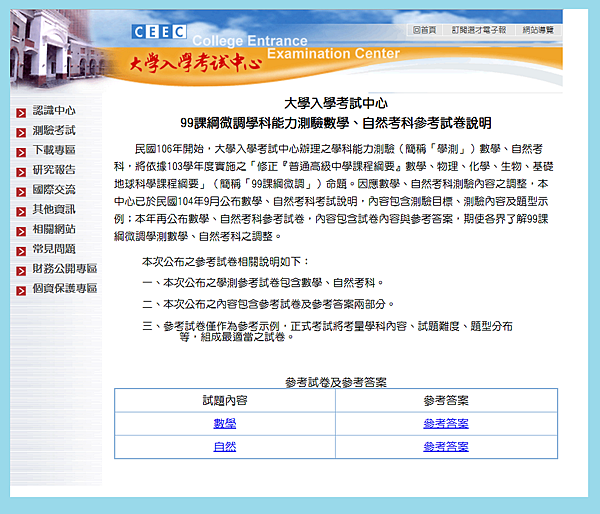
Task: Click the 大學入學考試中心 calligraphy banner title
Action: point(196,63)
